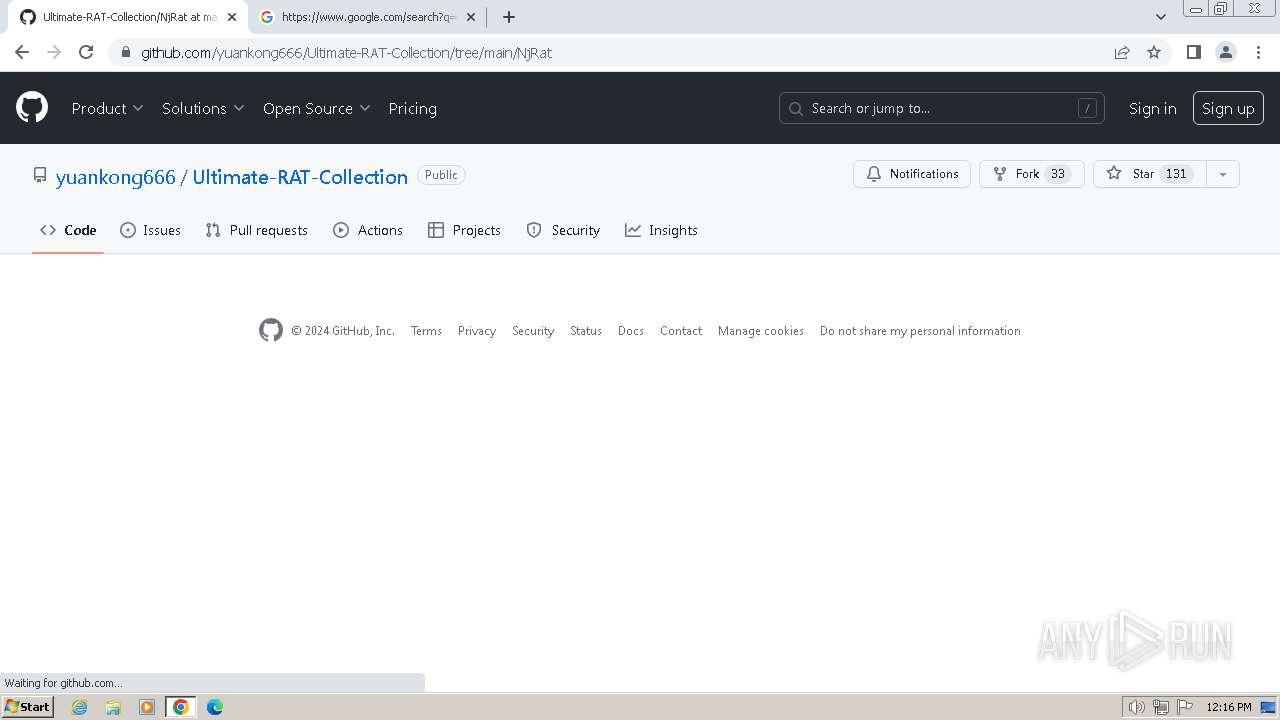1280x720 pixels.
Task: Open the browser side panel
Action: (x=1193, y=52)
